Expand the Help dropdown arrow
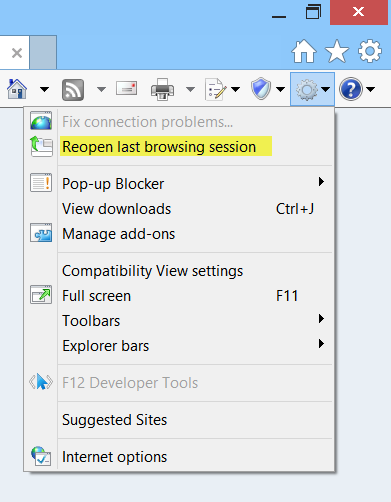This screenshot has width=391, height=502. (x=370, y=89)
